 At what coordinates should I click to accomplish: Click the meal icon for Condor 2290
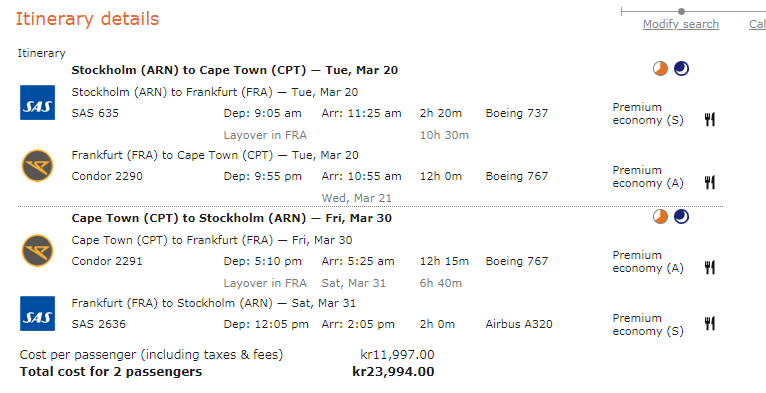click(710, 182)
